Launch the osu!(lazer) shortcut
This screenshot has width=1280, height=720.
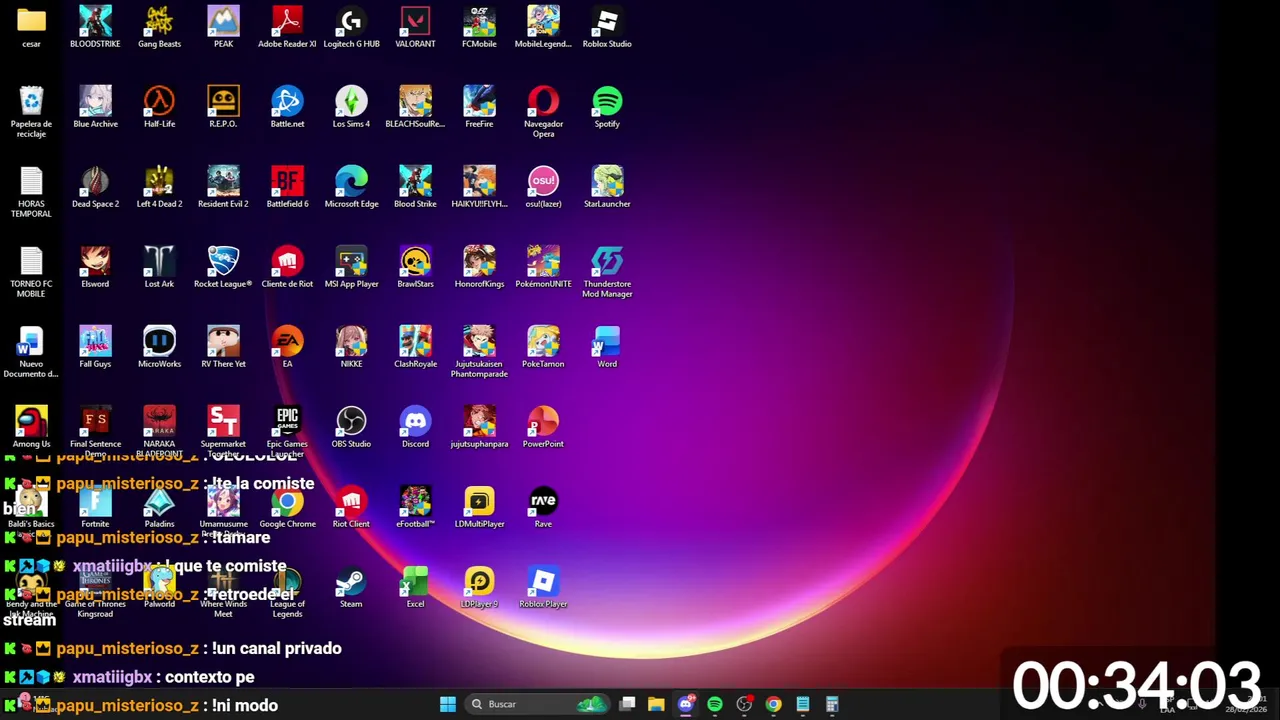[543, 187]
